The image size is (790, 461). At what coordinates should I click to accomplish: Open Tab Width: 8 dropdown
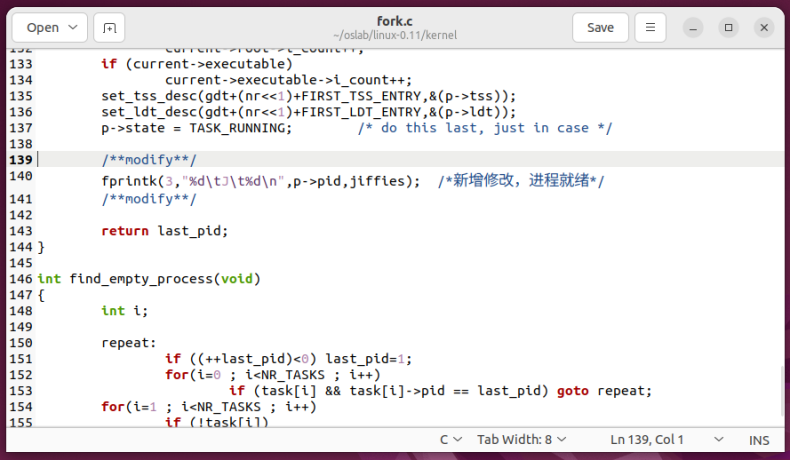[x=522, y=440]
